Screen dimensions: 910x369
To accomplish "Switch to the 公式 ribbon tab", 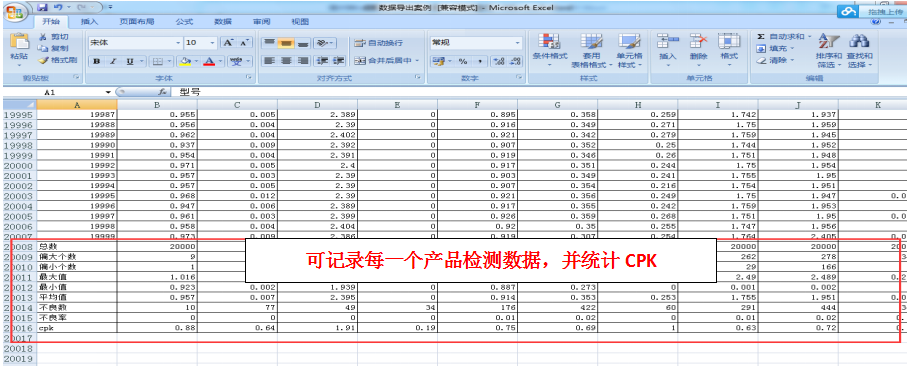I will click(185, 21).
